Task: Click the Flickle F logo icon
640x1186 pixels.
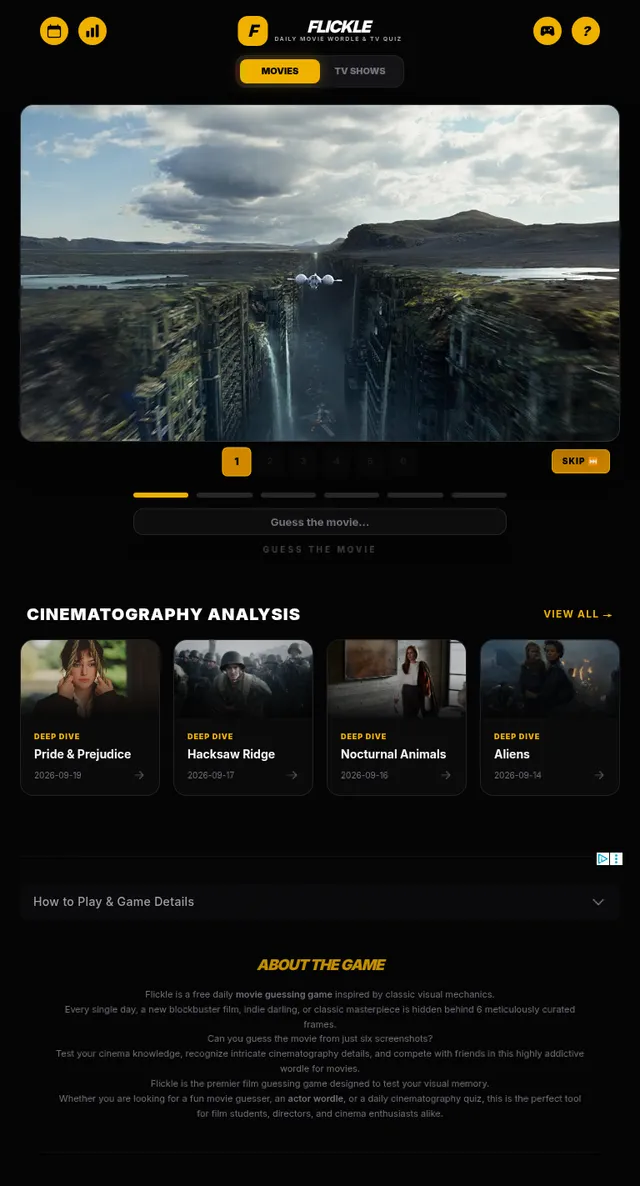Action: (253, 31)
